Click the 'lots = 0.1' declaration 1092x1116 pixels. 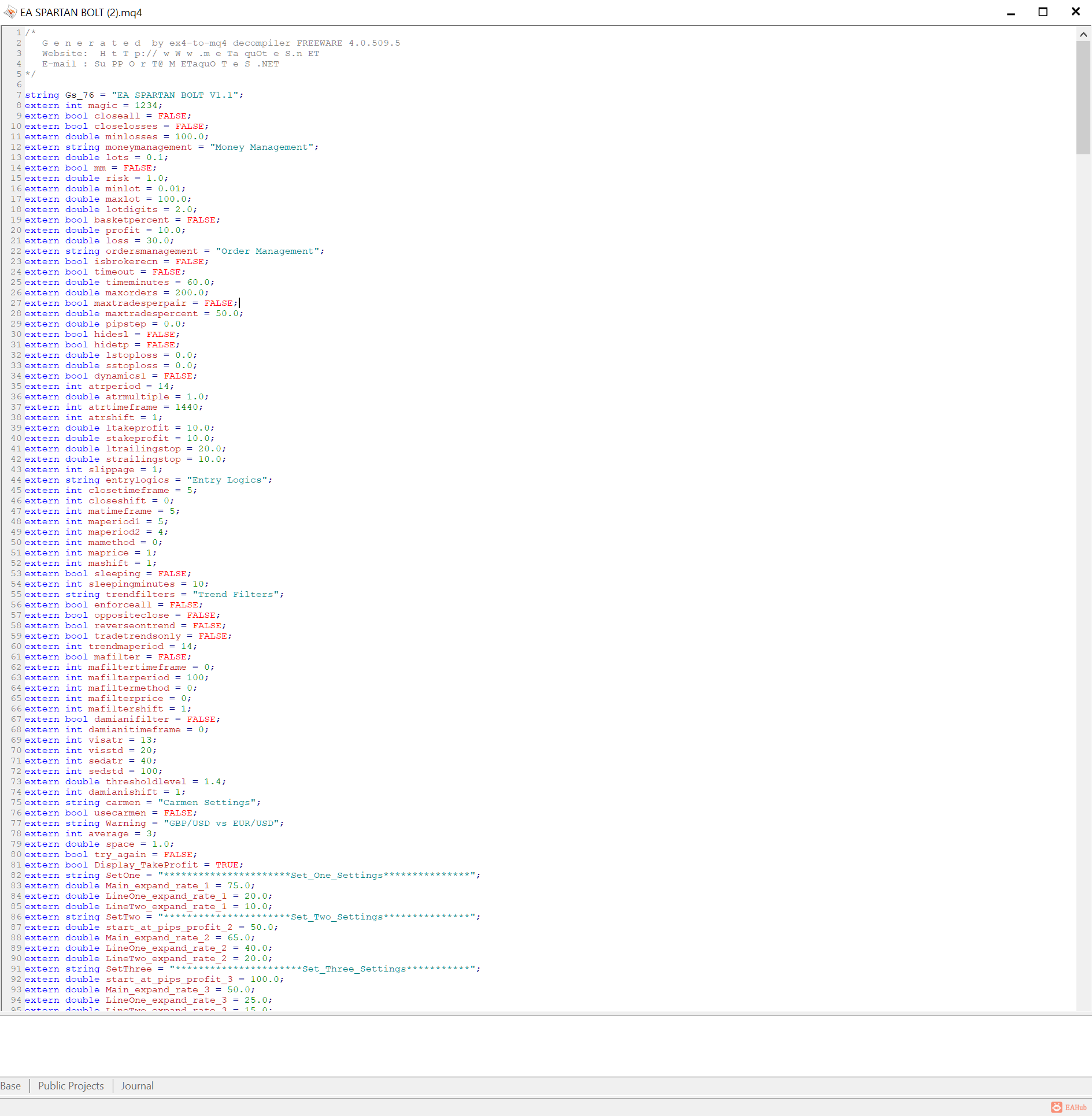[x=97, y=158]
